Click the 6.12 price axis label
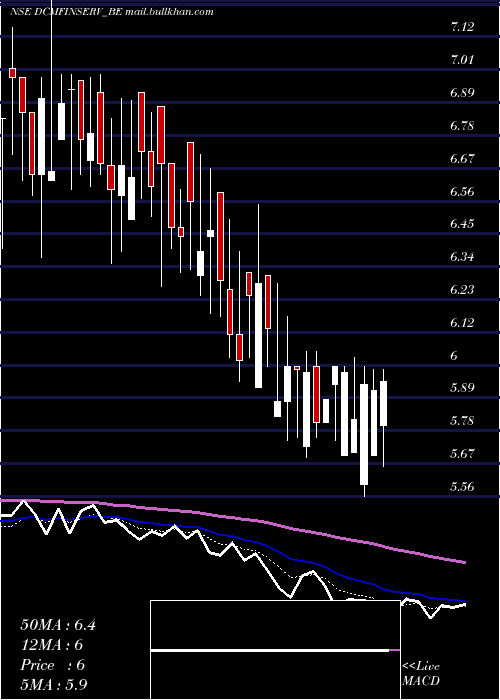 point(462,322)
